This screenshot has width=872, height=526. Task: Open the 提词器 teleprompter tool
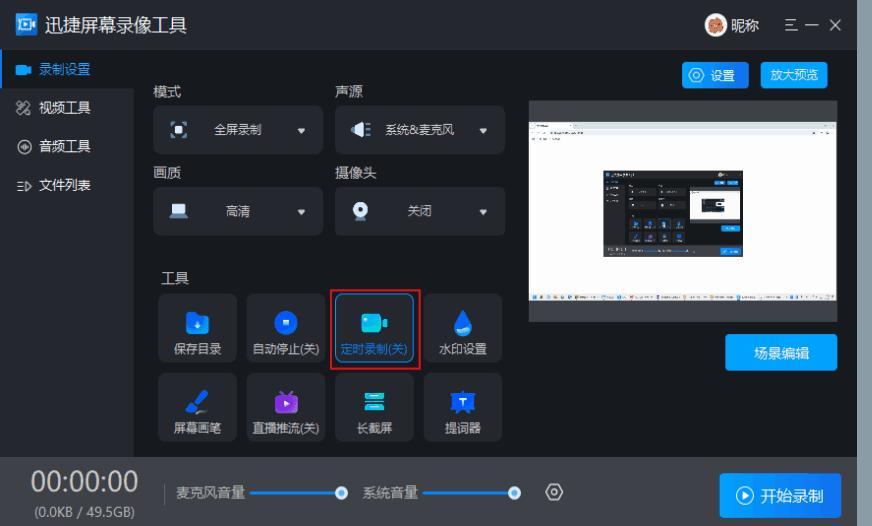[x=462, y=408]
